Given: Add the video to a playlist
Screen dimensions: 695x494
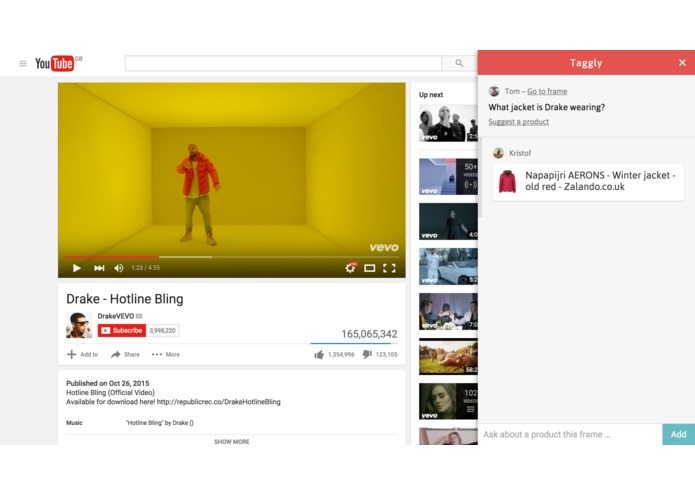Looking at the screenshot, I should tap(82, 354).
